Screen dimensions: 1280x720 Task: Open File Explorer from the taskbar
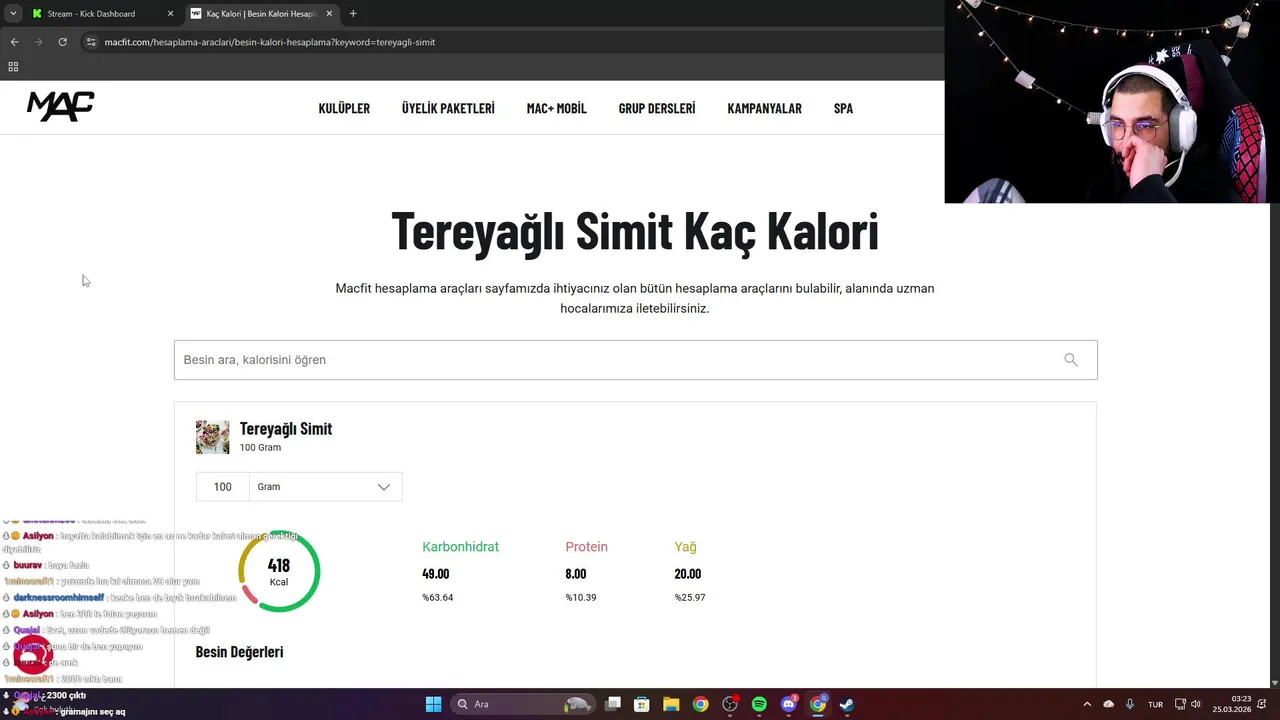click(x=671, y=704)
